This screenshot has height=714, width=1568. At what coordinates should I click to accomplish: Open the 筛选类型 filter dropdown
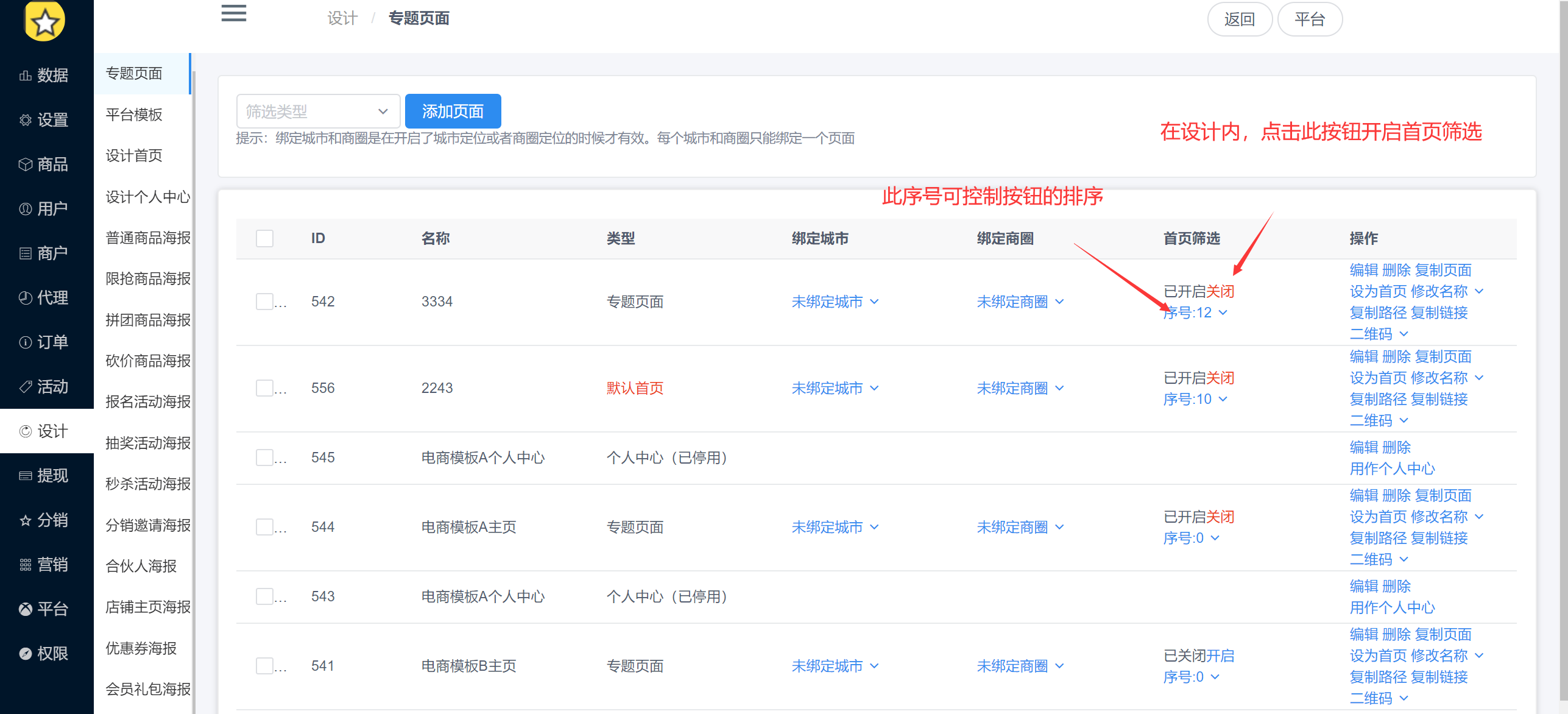pyautogui.click(x=318, y=111)
